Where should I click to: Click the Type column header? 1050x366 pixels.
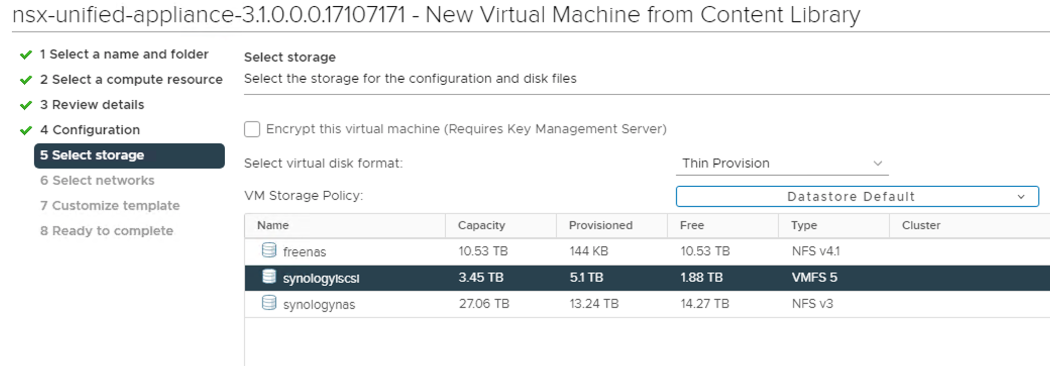[x=834, y=225]
